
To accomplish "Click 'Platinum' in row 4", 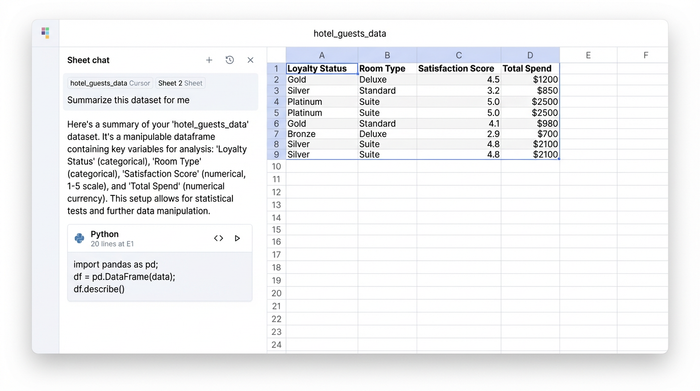I will pyautogui.click(x=322, y=102).
